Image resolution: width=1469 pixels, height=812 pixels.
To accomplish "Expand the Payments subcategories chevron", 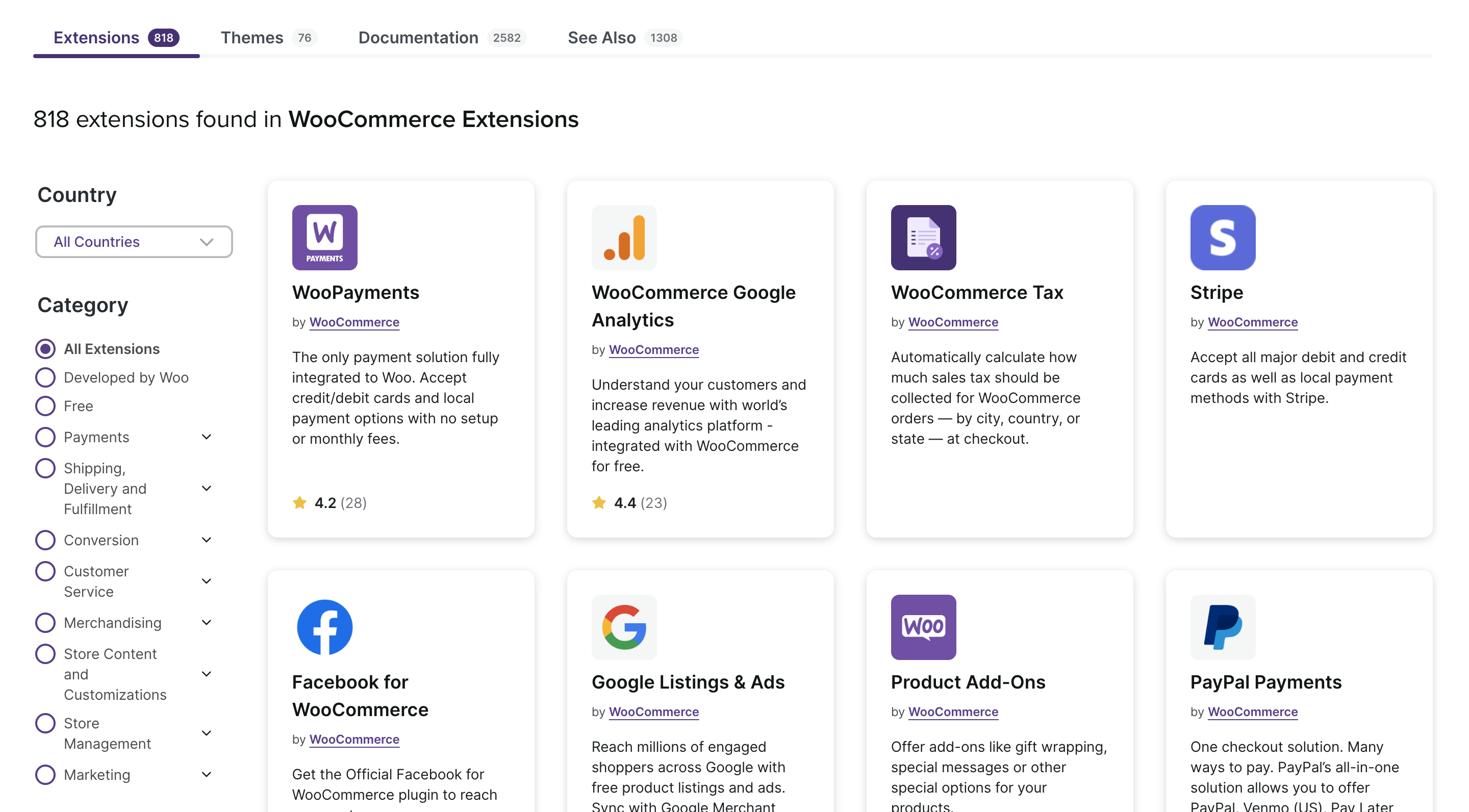I will [x=207, y=437].
